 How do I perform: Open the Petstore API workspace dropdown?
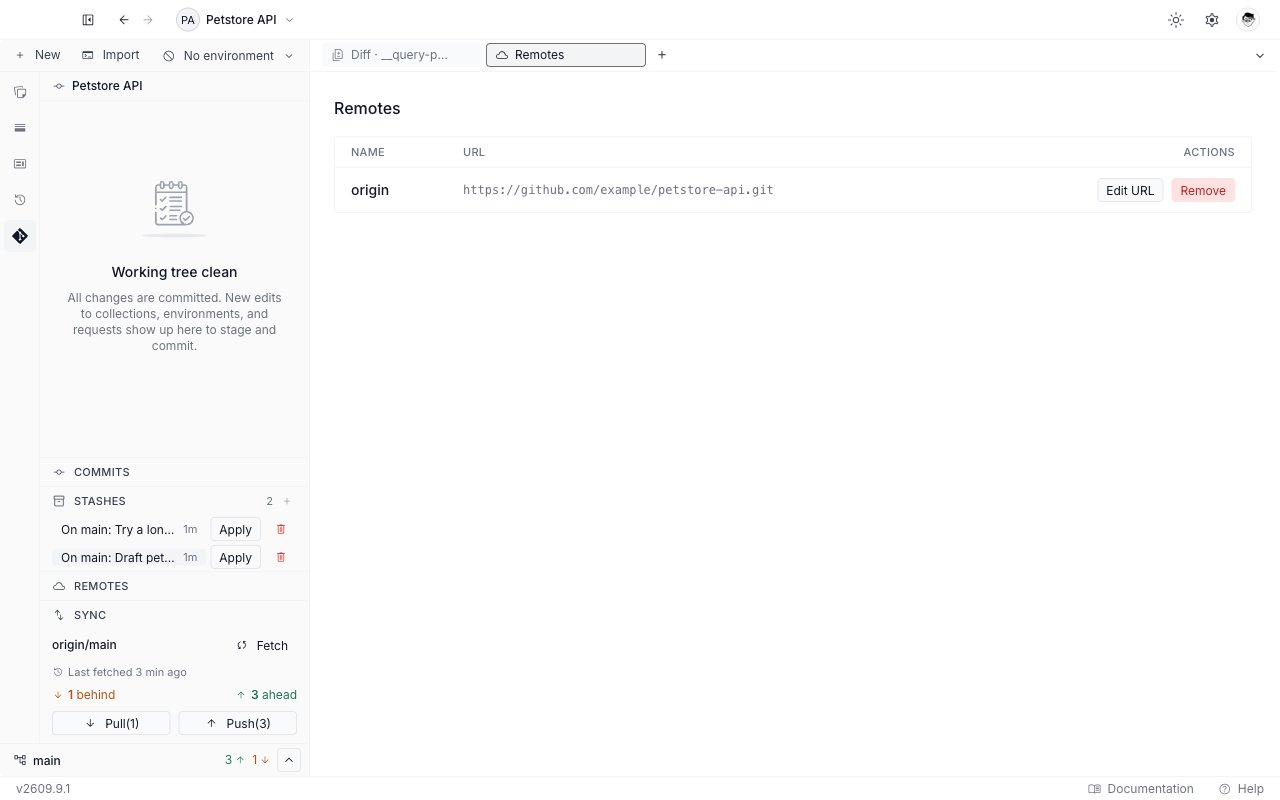[236, 20]
